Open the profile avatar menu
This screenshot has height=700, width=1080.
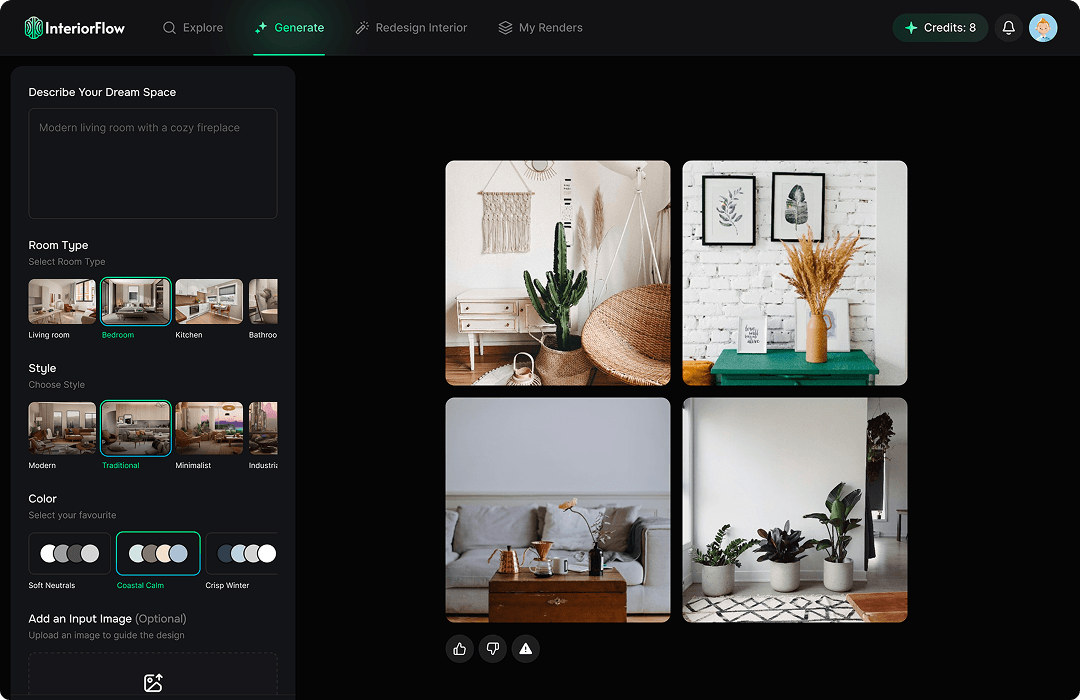(x=1043, y=27)
